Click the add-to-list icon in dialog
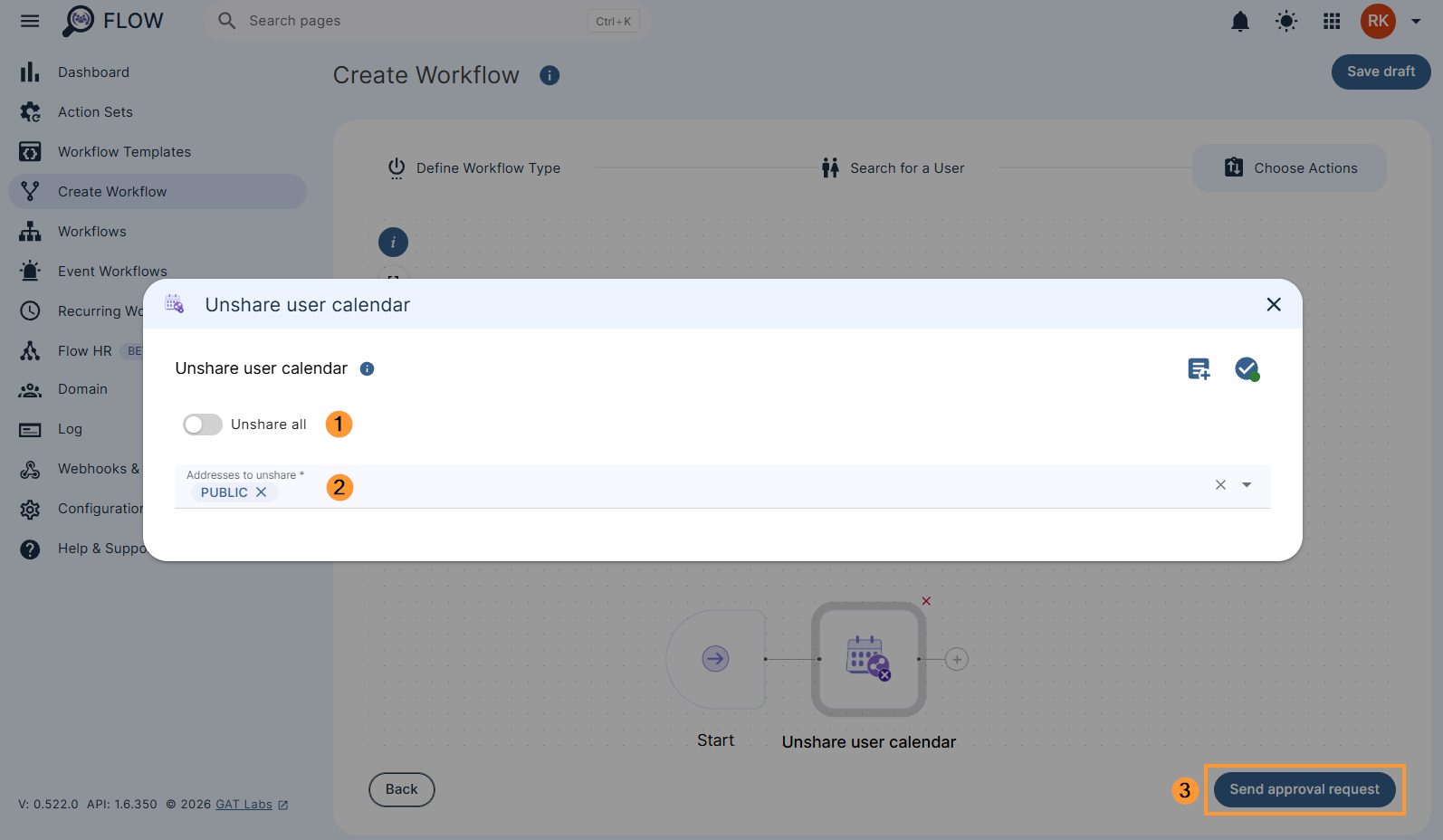 tap(1199, 368)
